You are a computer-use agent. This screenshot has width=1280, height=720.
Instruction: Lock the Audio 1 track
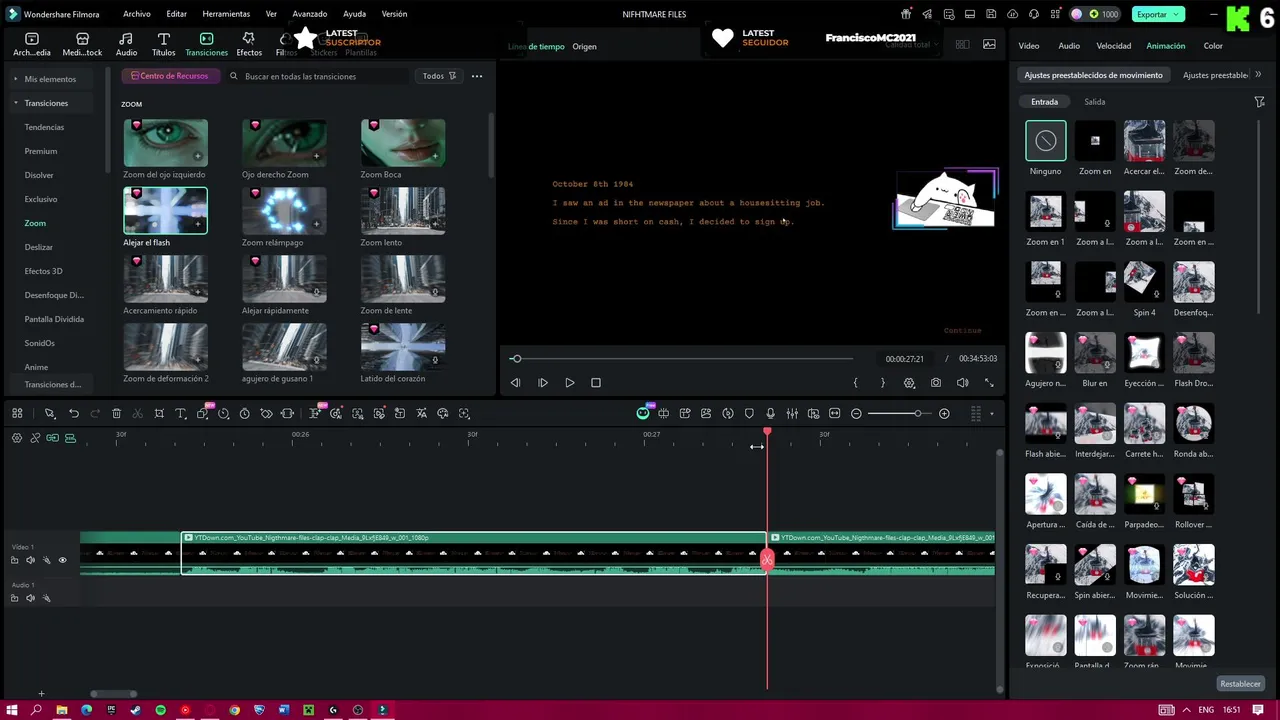point(14,598)
